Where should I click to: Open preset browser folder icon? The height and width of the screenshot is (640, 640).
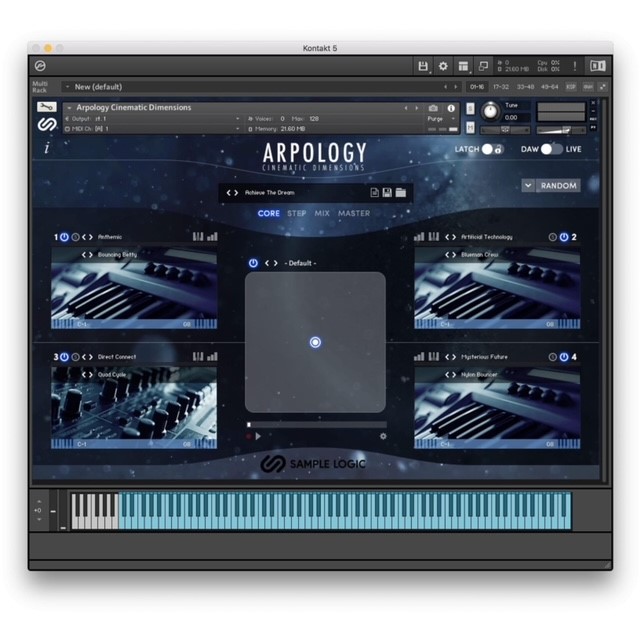[400, 192]
